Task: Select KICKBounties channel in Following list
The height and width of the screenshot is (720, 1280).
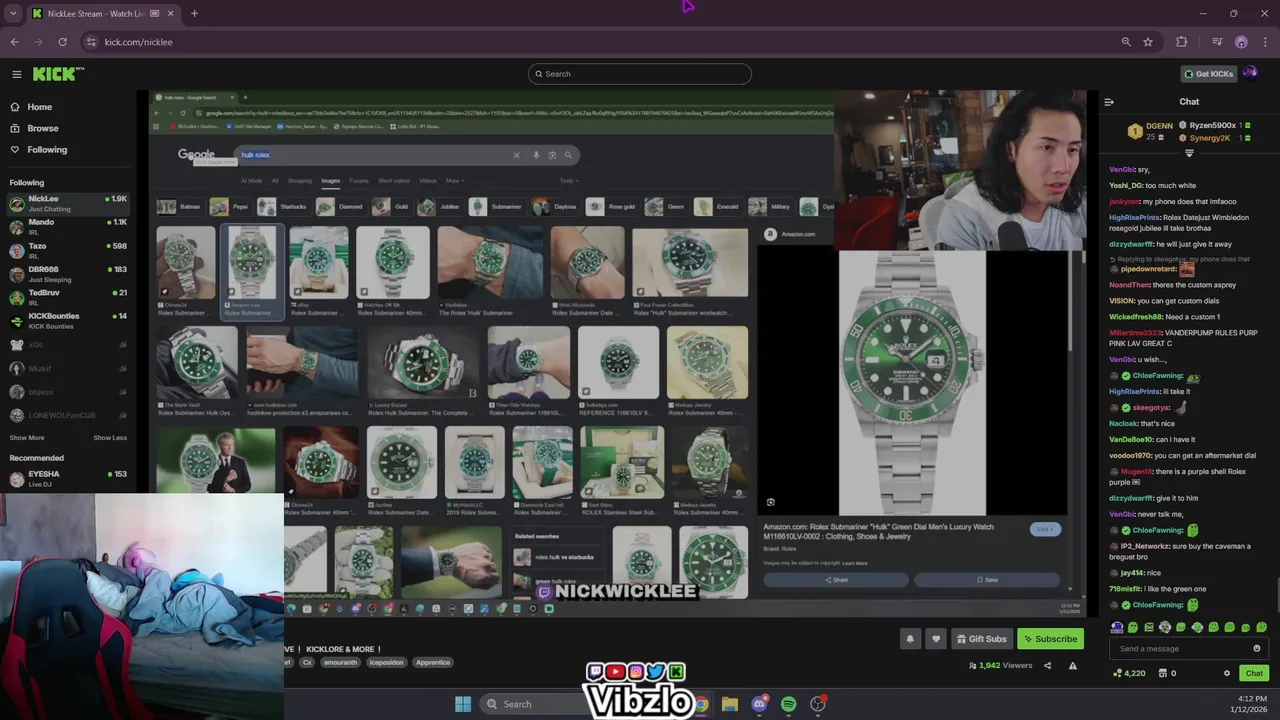Action: (68, 320)
